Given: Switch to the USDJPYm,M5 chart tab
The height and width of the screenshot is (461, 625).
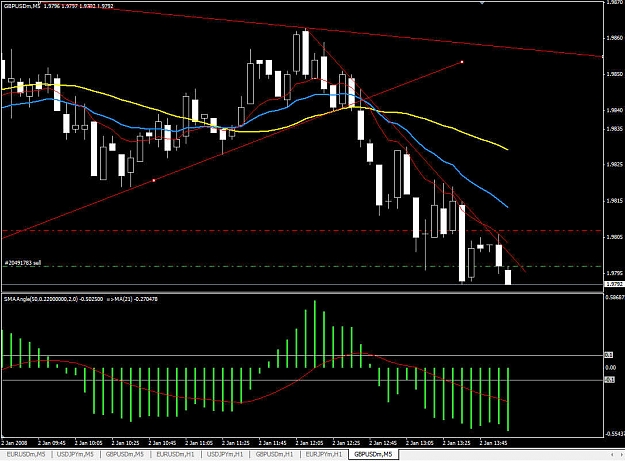Looking at the screenshot, I should coord(75,454).
